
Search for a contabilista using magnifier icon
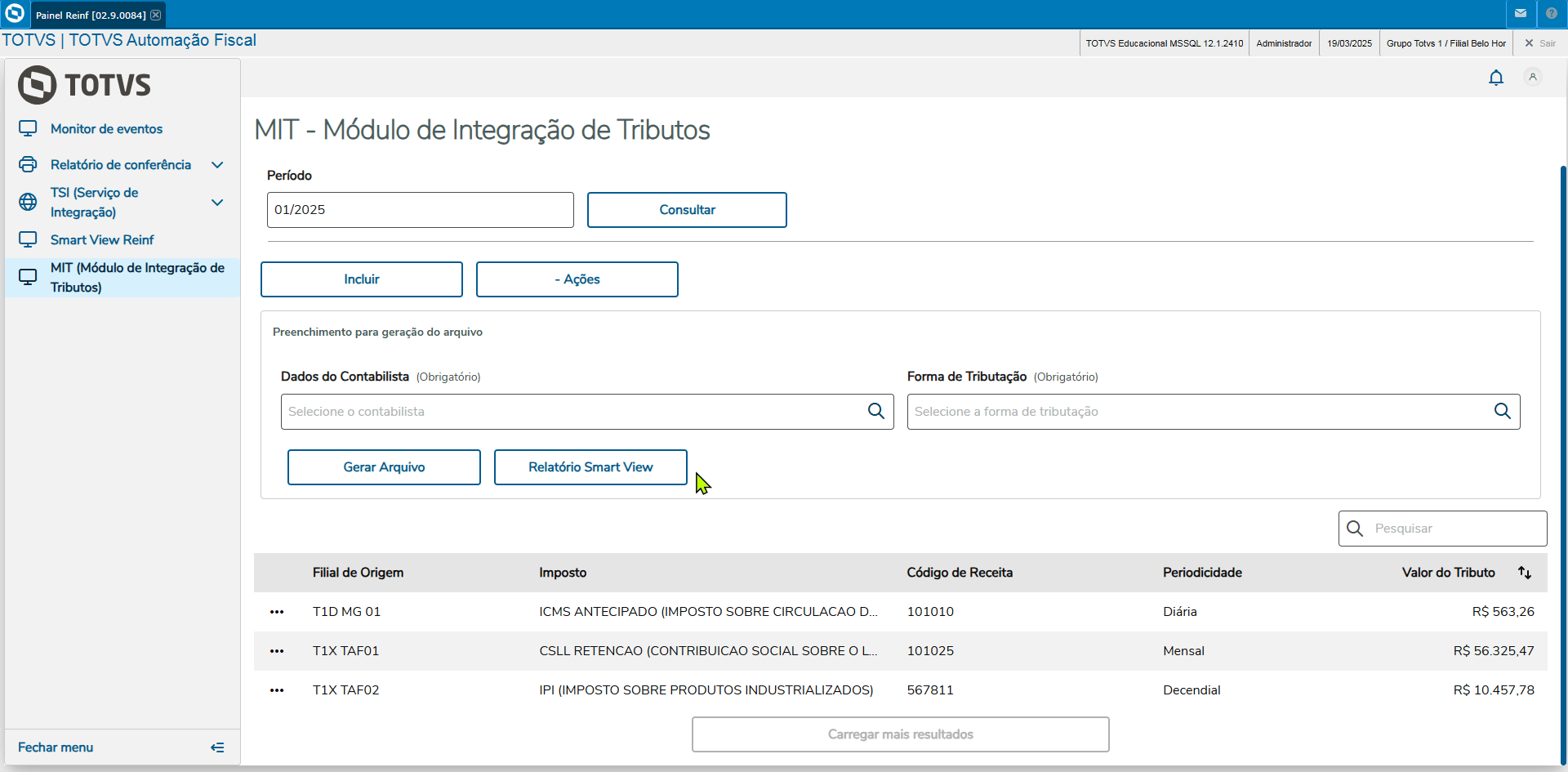point(876,411)
